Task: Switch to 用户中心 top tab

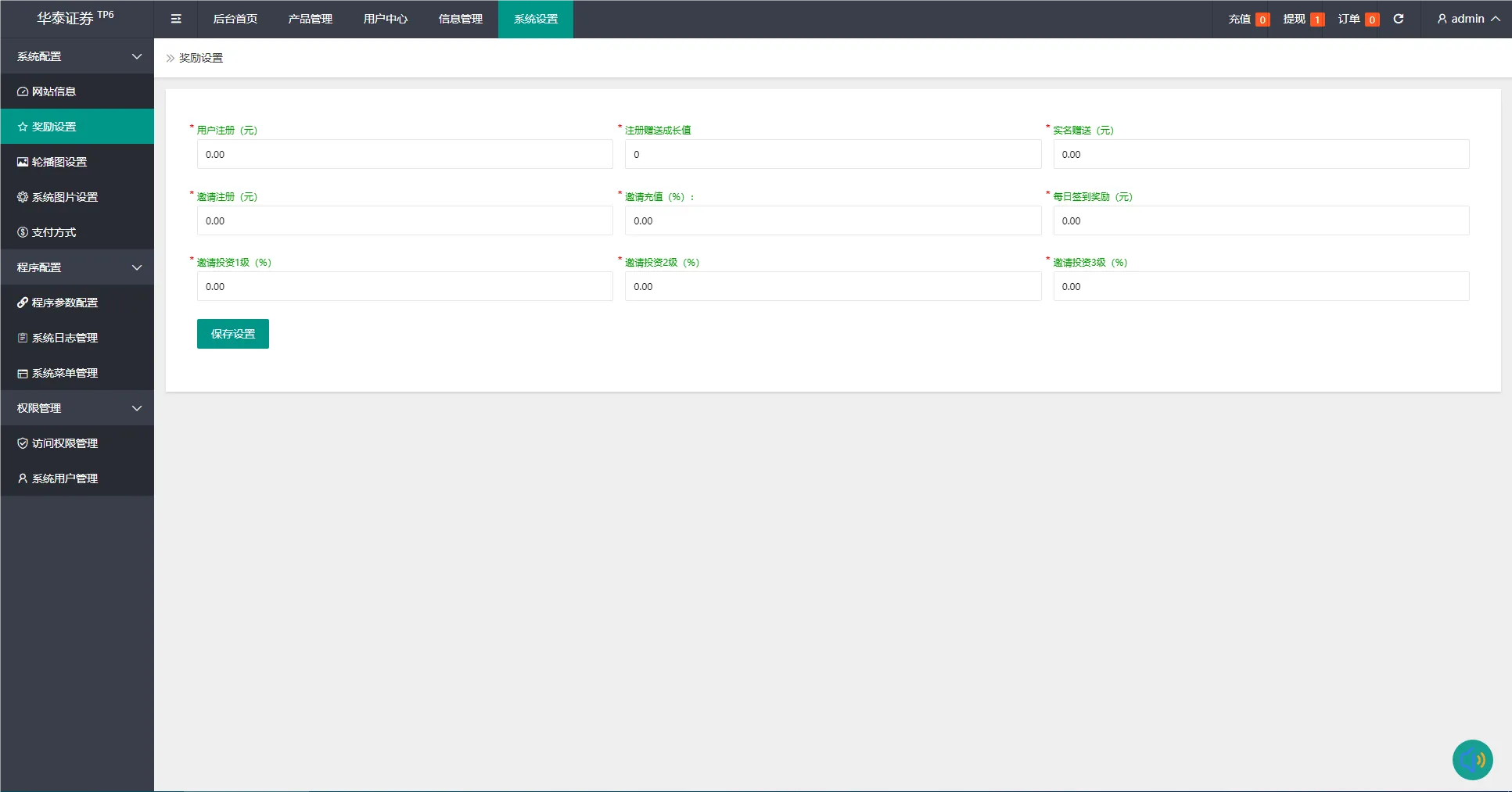Action: (x=385, y=19)
